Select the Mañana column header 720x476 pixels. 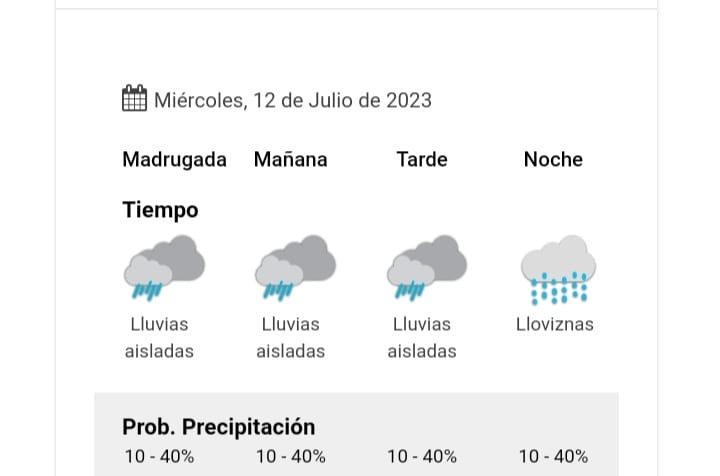pos(290,159)
